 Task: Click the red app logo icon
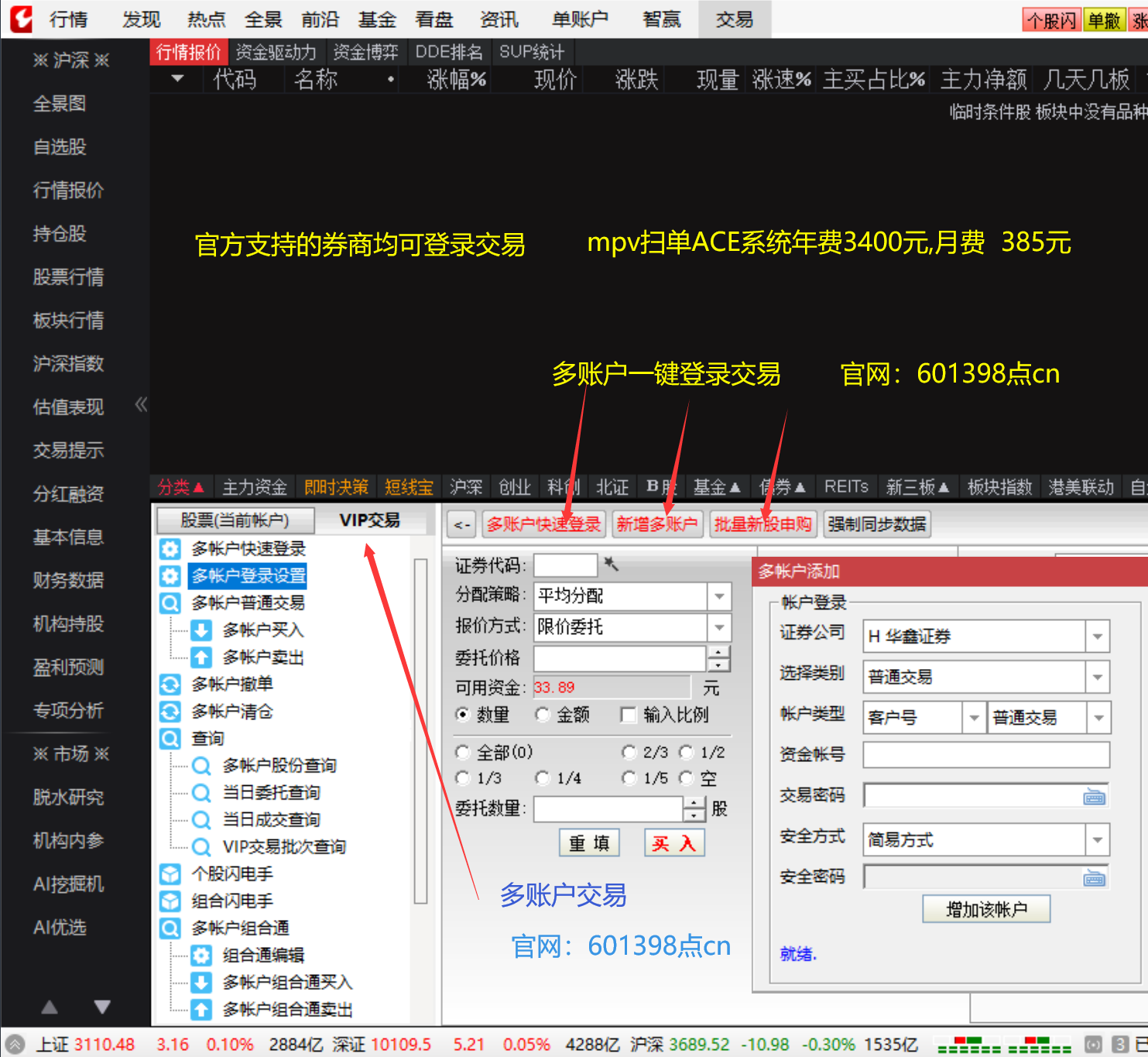click(x=22, y=19)
